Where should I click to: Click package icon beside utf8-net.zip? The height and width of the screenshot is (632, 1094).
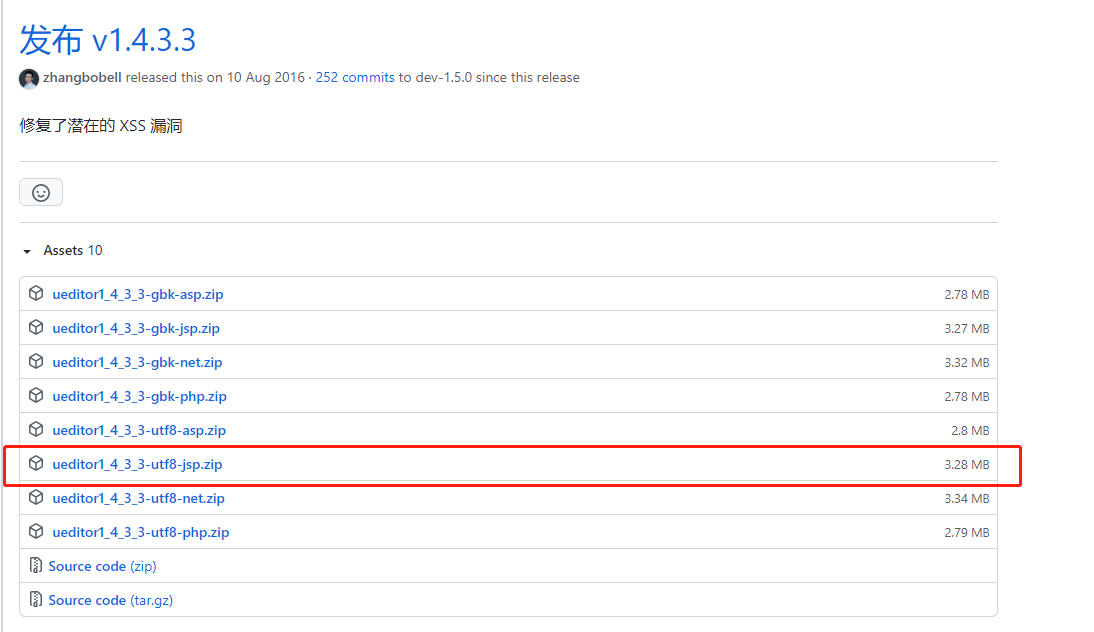36,497
